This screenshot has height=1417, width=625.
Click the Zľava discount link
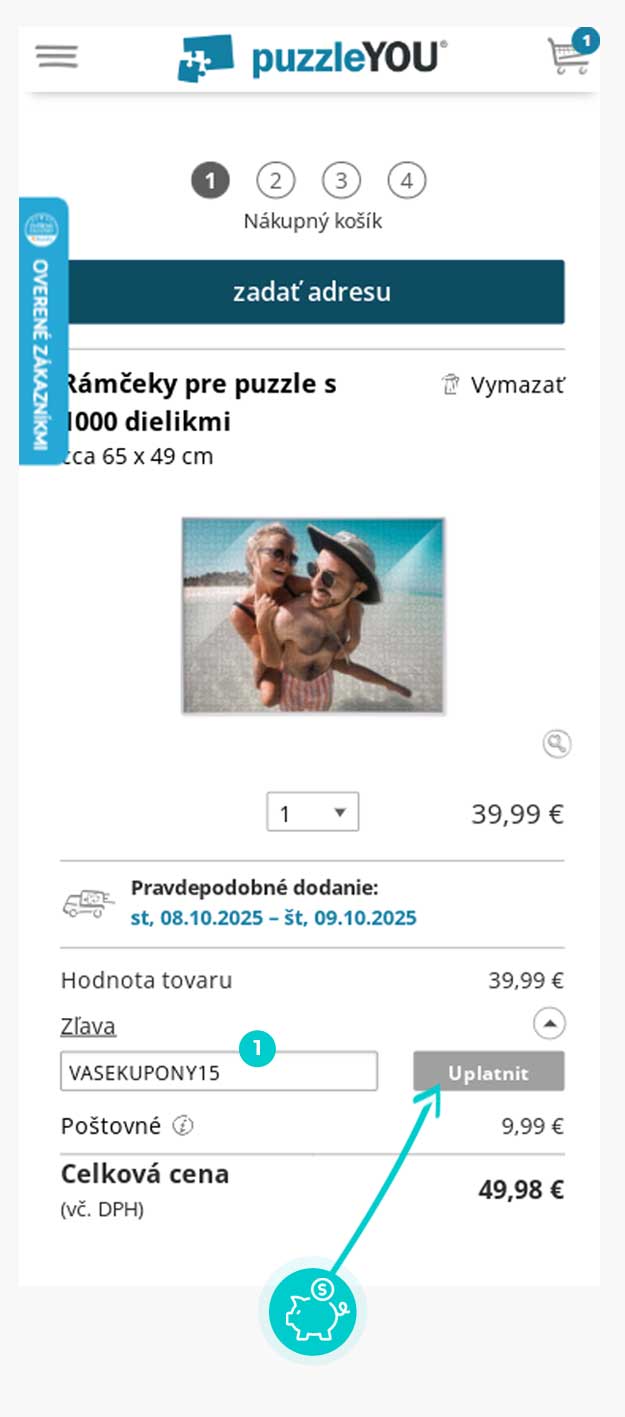click(x=88, y=1026)
